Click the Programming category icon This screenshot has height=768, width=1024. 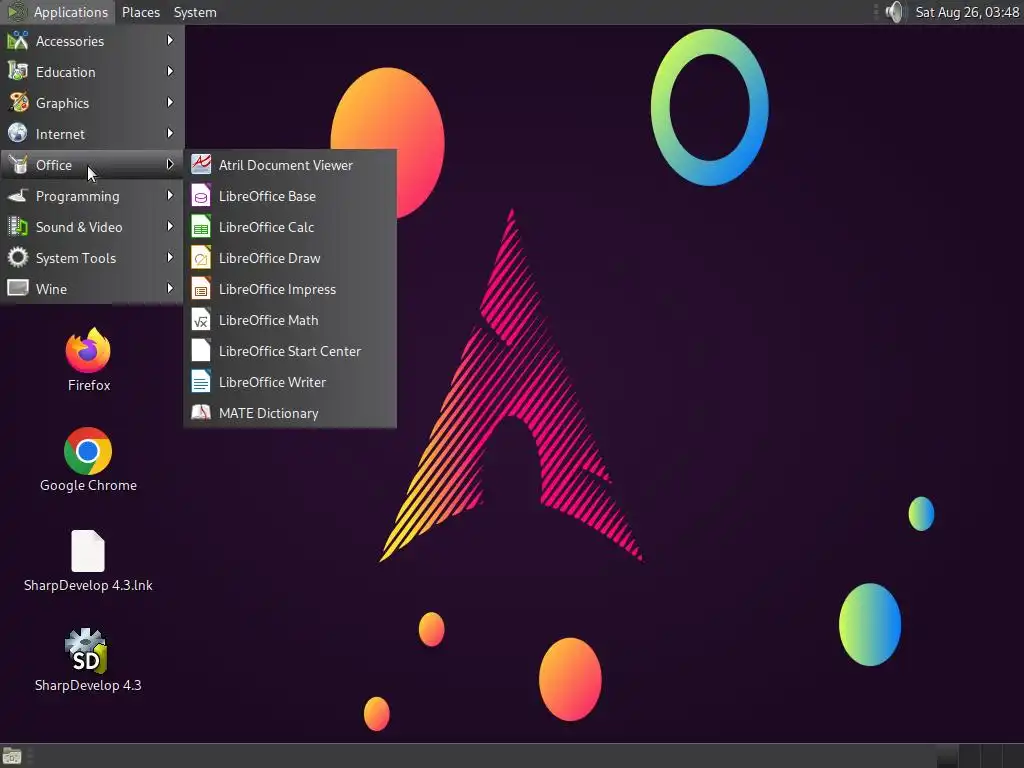[18, 195]
